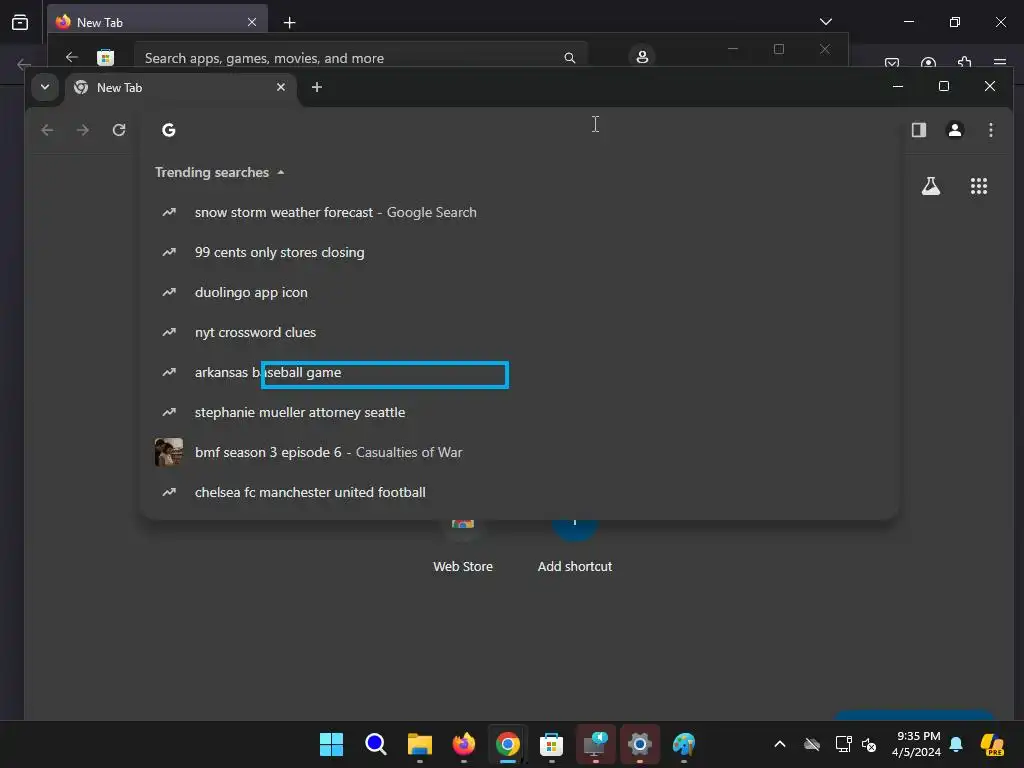
Task: Open Settings gear in taskbar
Action: click(640, 744)
